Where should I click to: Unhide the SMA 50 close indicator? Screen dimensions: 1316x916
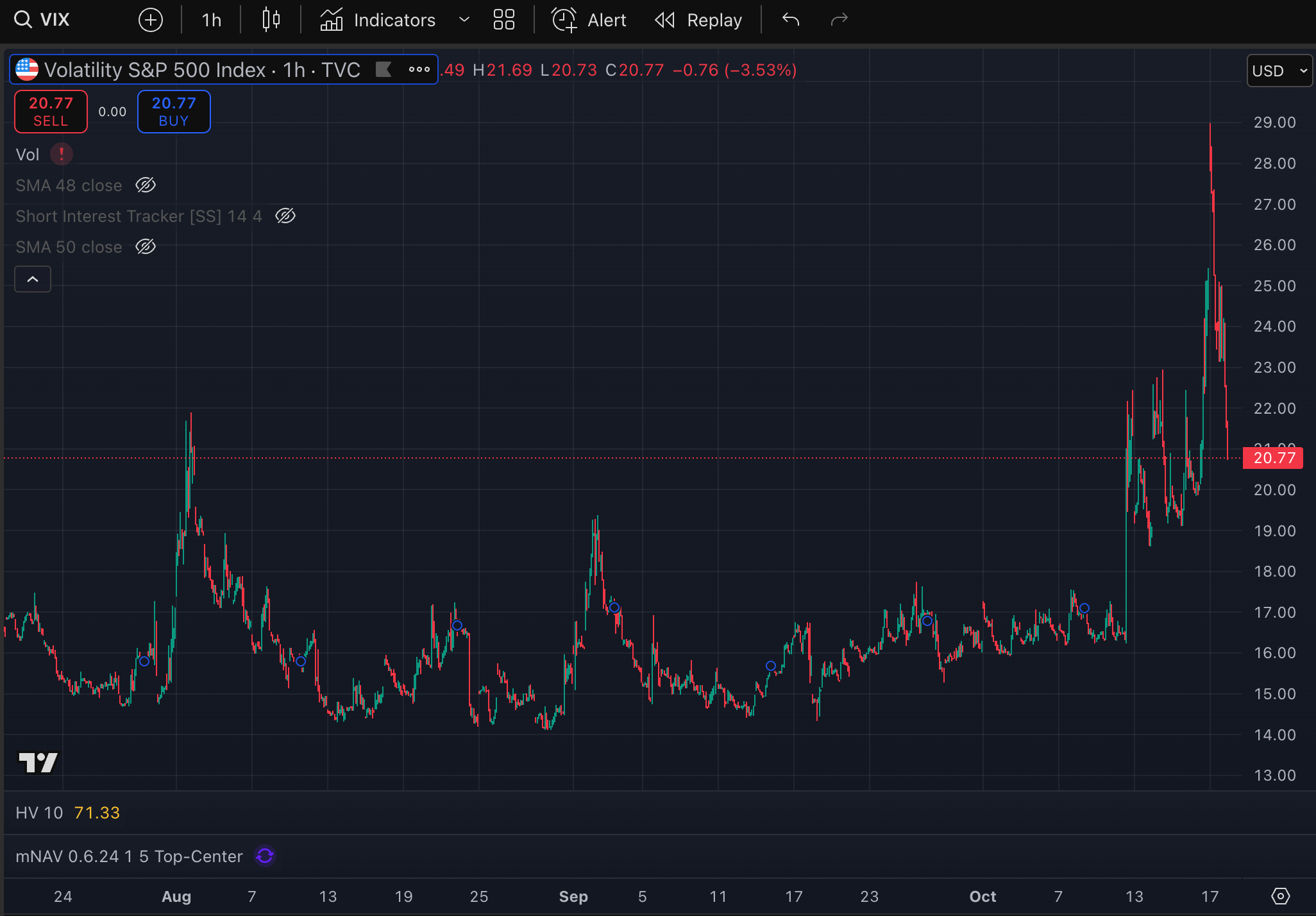point(146,247)
